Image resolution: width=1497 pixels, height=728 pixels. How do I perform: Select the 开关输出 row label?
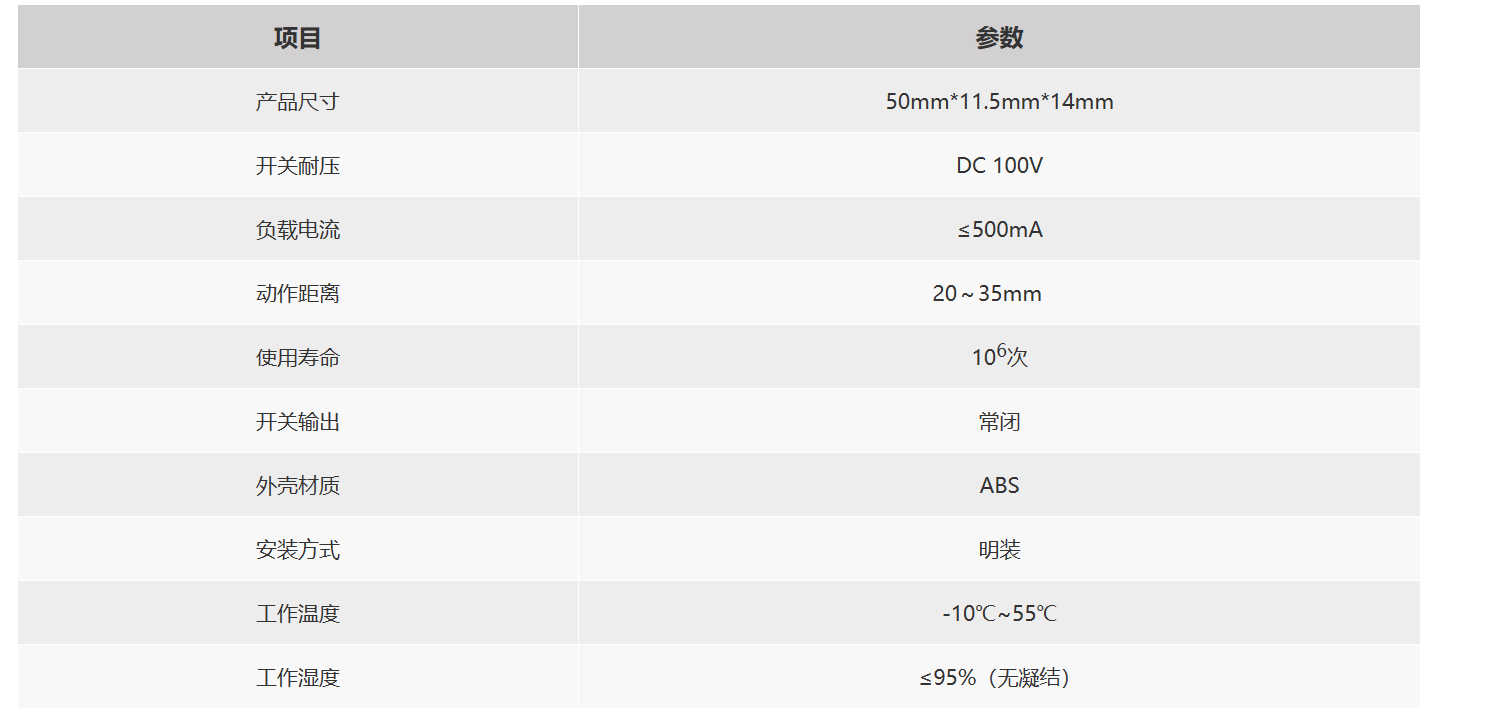(x=298, y=421)
